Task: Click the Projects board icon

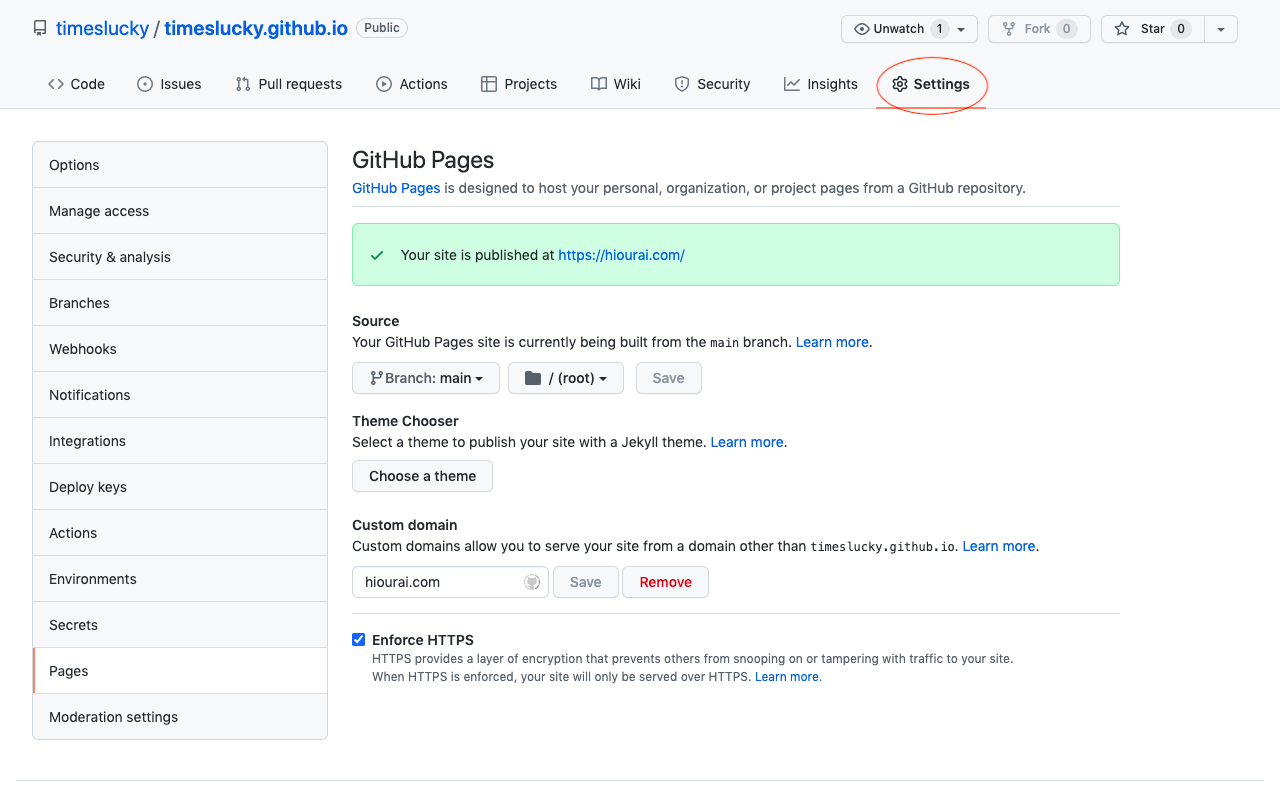Action: (489, 84)
